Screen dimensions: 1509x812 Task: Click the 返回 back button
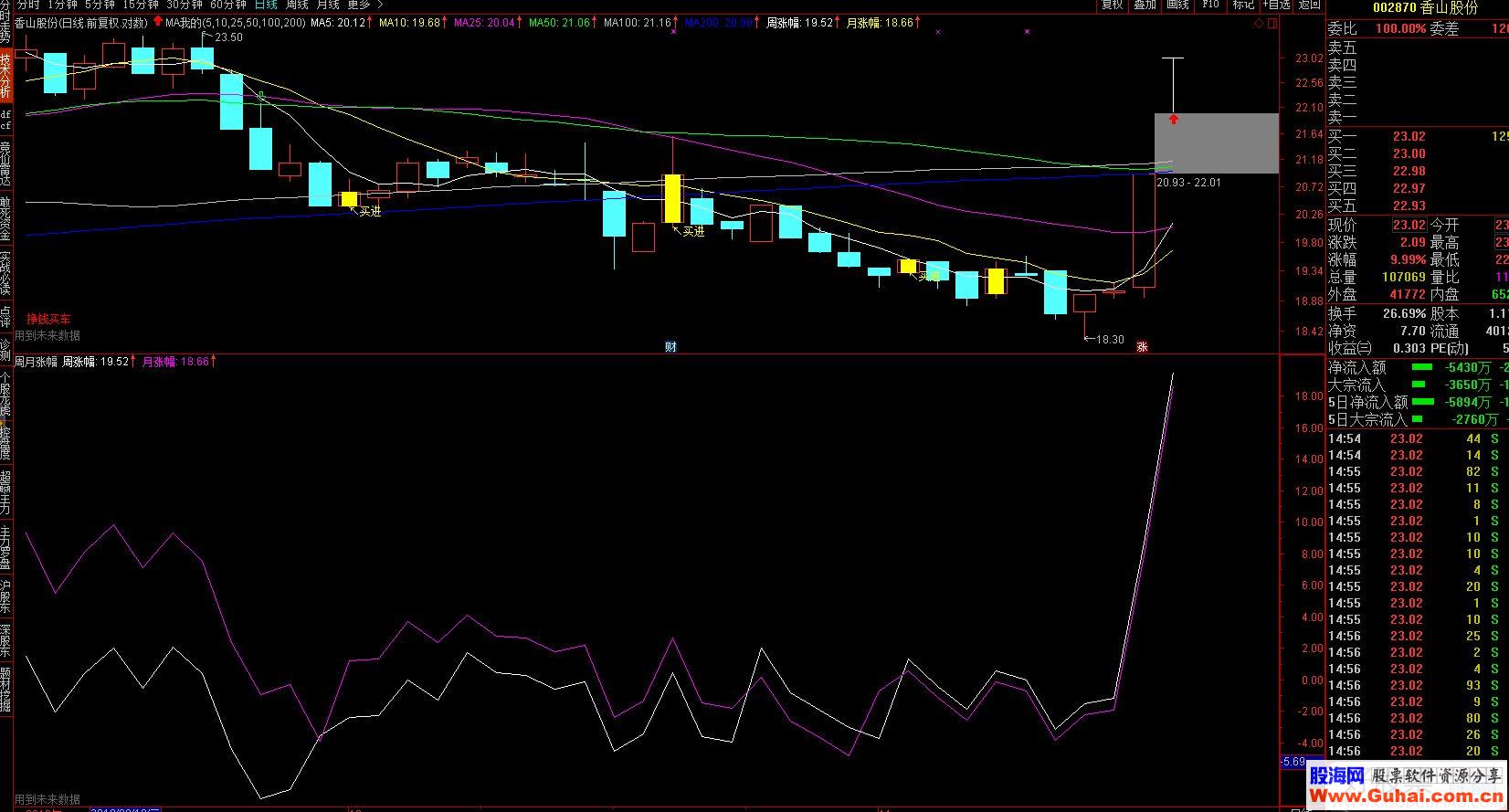[x=1309, y=5]
